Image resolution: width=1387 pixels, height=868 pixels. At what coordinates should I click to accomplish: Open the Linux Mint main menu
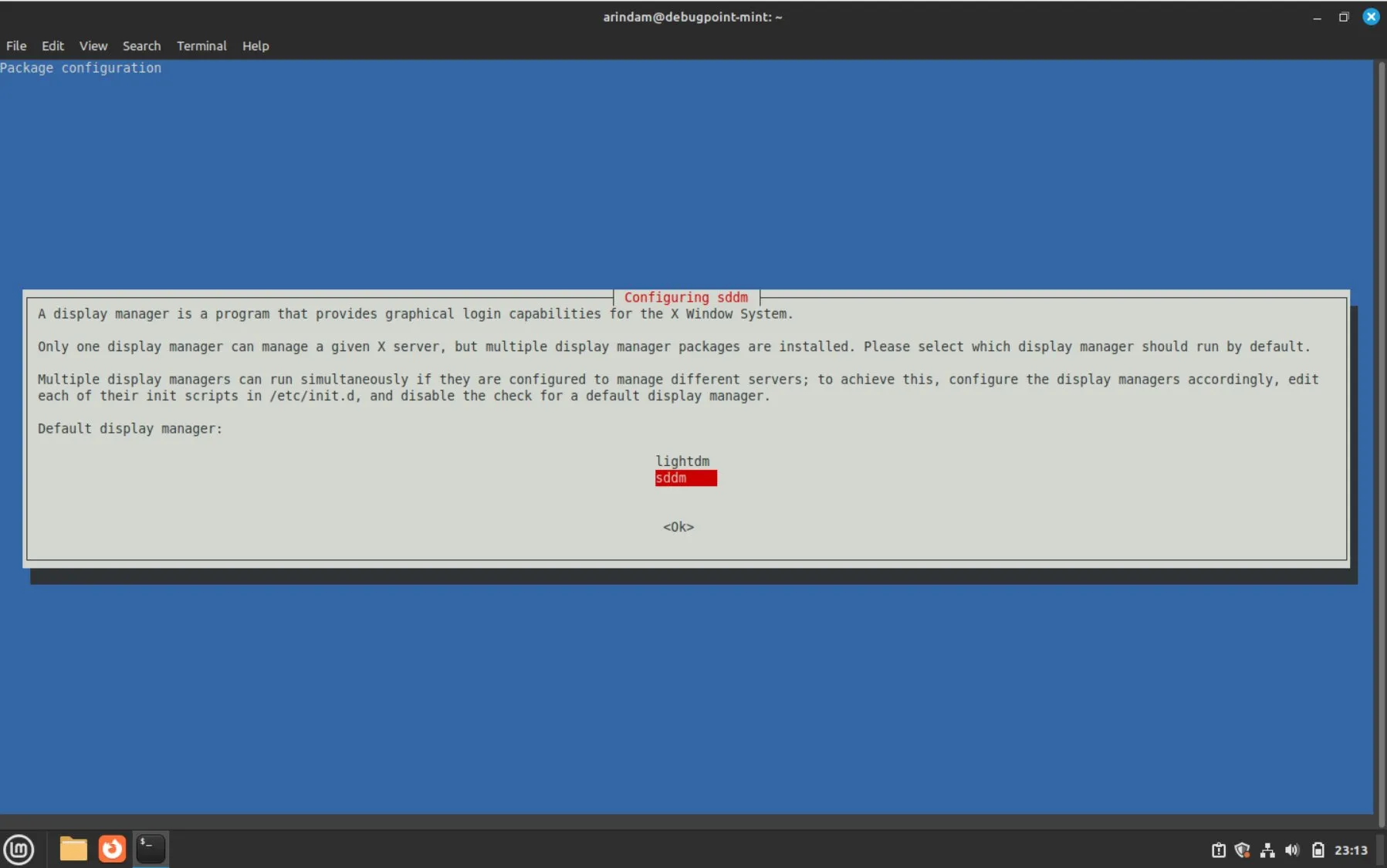19,849
